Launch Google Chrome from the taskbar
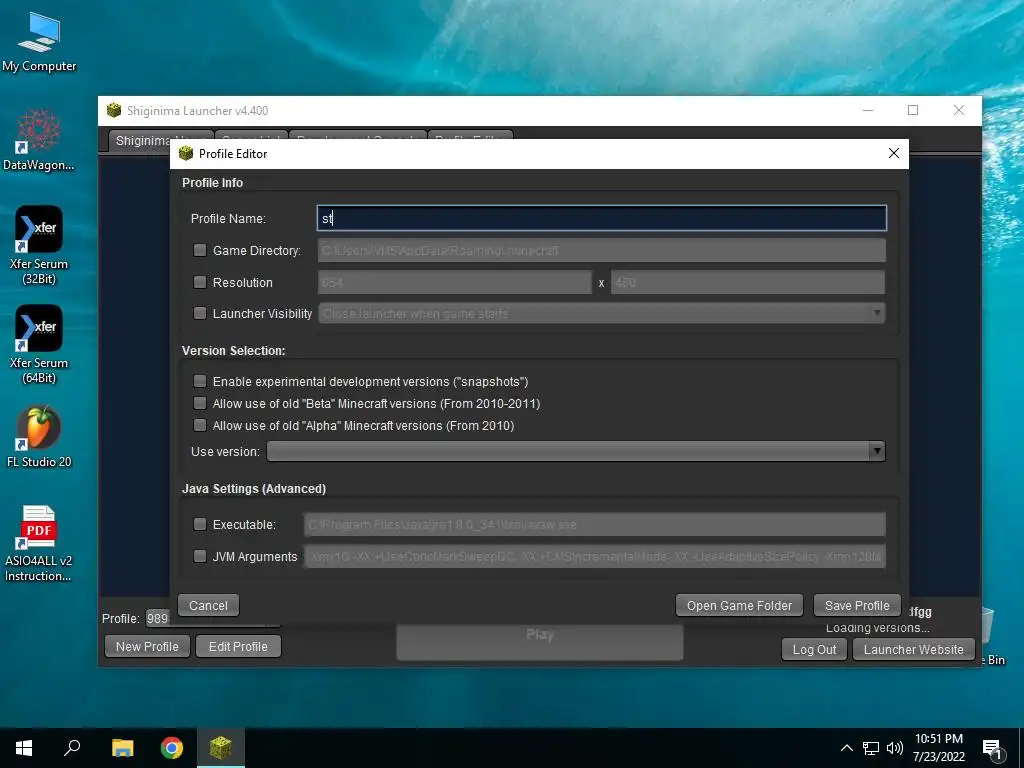1024x768 pixels. tap(172, 748)
